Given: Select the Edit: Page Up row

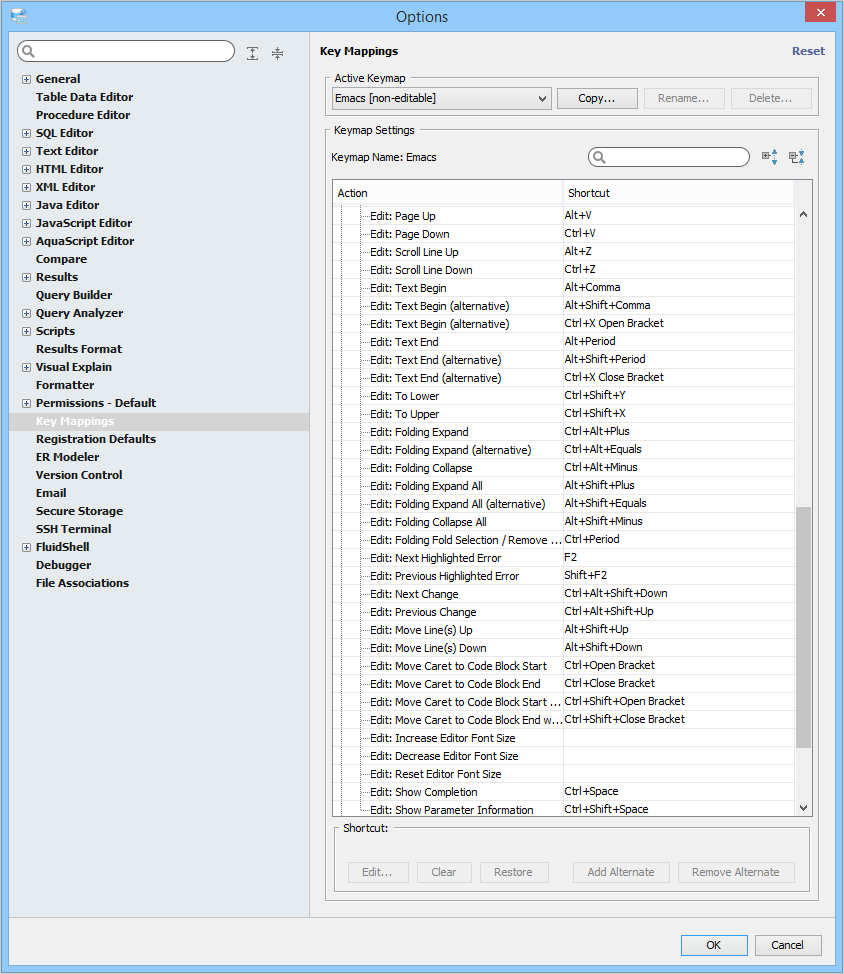Looking at the screenshot, I should pos(564,216).
